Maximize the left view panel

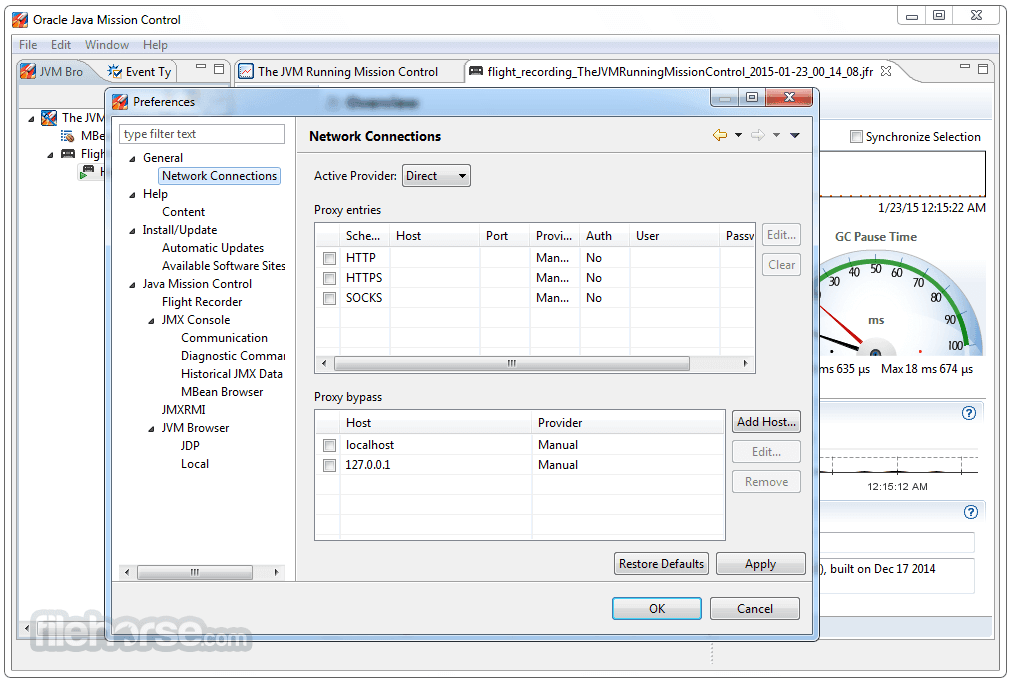click(x=219, y=68)
